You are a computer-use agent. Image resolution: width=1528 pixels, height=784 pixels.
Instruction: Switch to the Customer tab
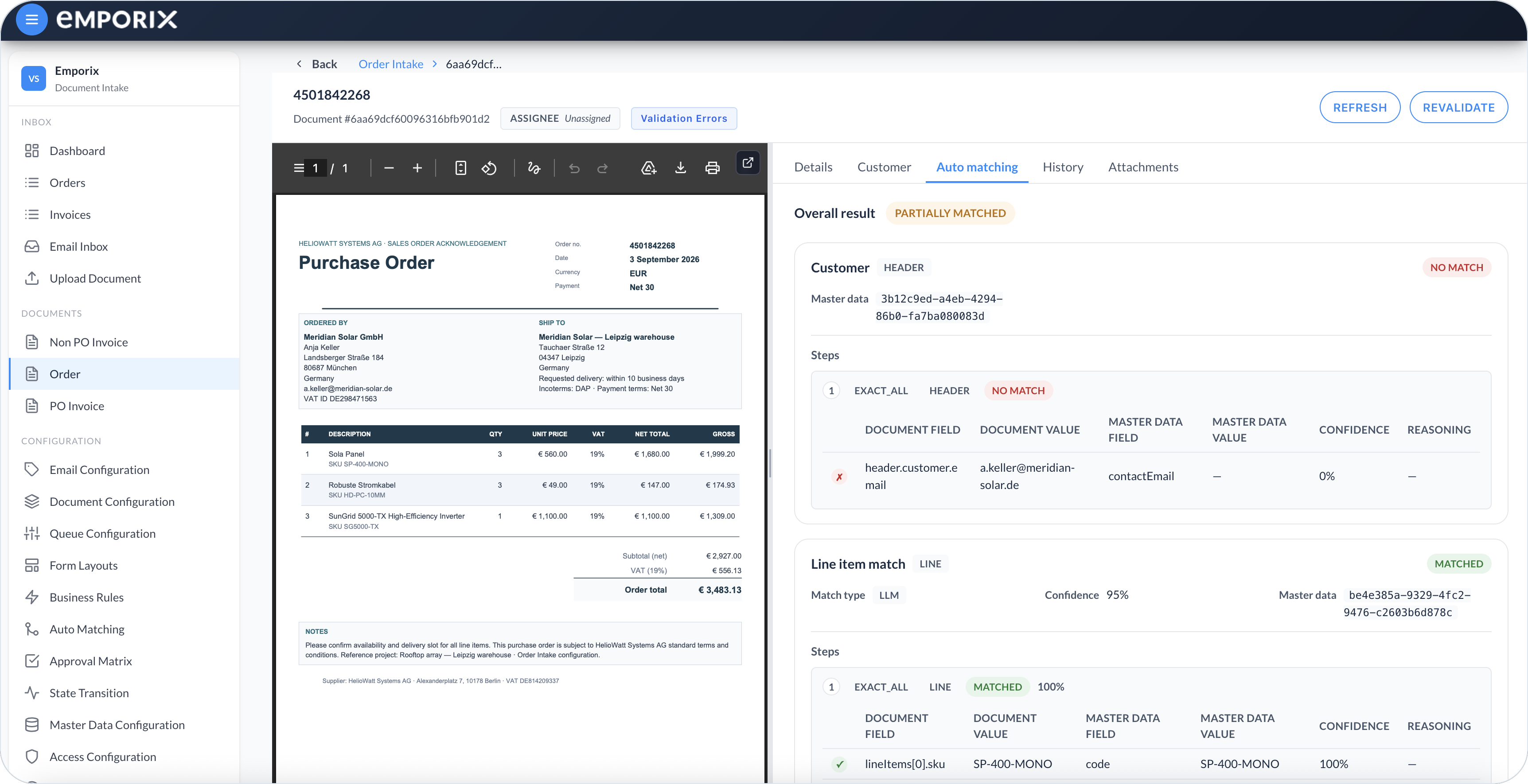pyautogui.click(x=884, y=167)
